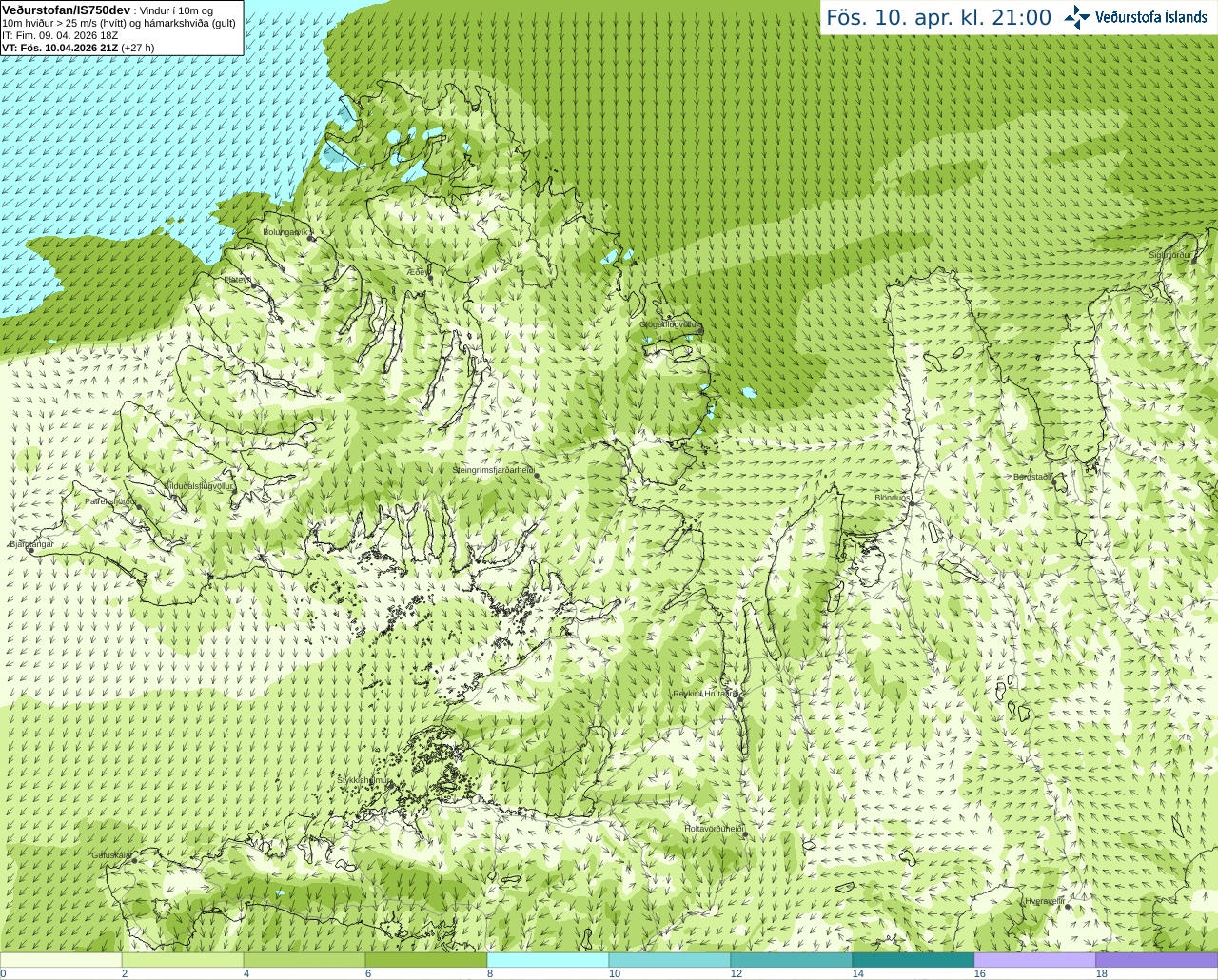The image size is (1218, 980).
Task: Click the Gufuskálar station marker
Action: coord(134,861)
